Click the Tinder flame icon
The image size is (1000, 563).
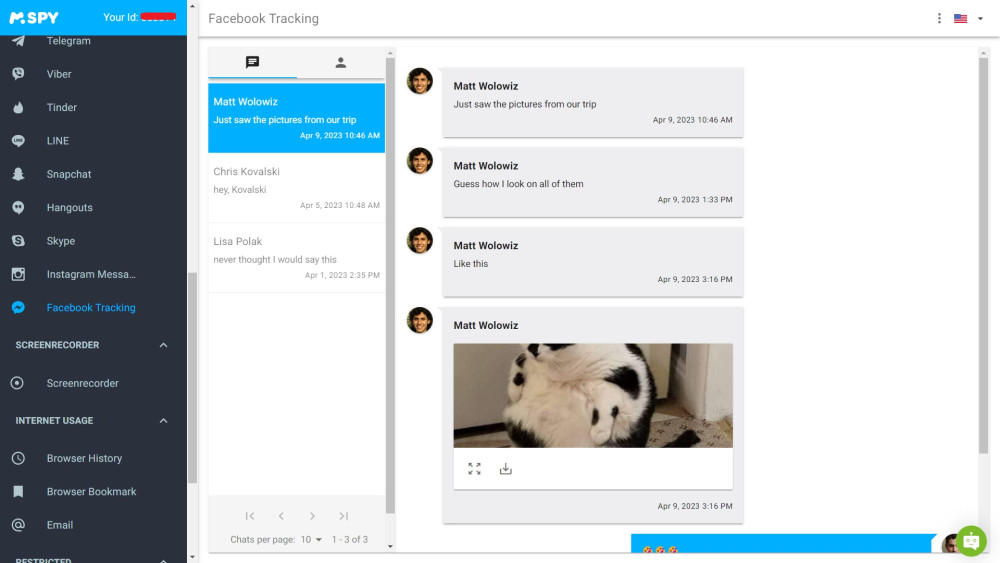(18, 107)
